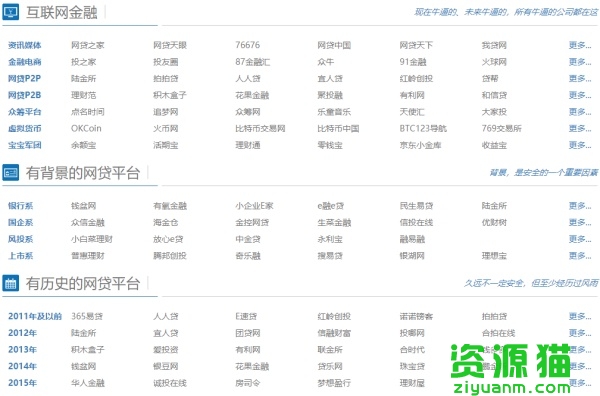Expand 更多 in the 国企系 row
600x396 pixels.
[580, 222]
